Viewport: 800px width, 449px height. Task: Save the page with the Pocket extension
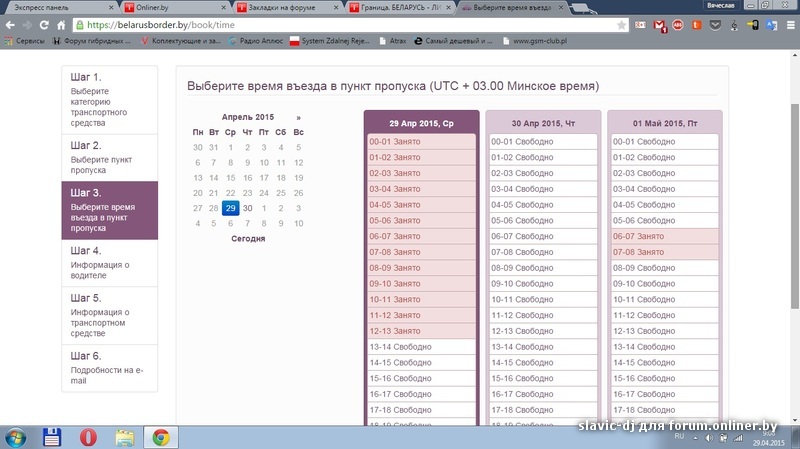click(715, 25)
